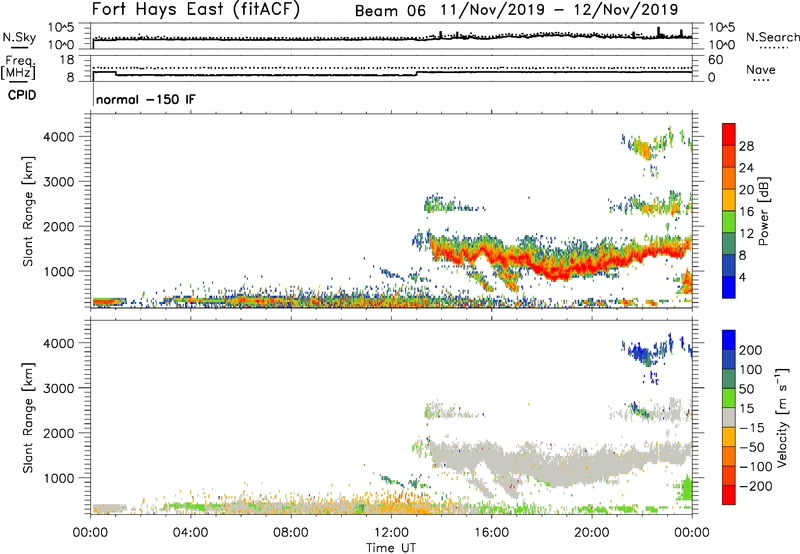
Task: Click the dark blue top of Velocity color bar
Action: coord(729,339)
